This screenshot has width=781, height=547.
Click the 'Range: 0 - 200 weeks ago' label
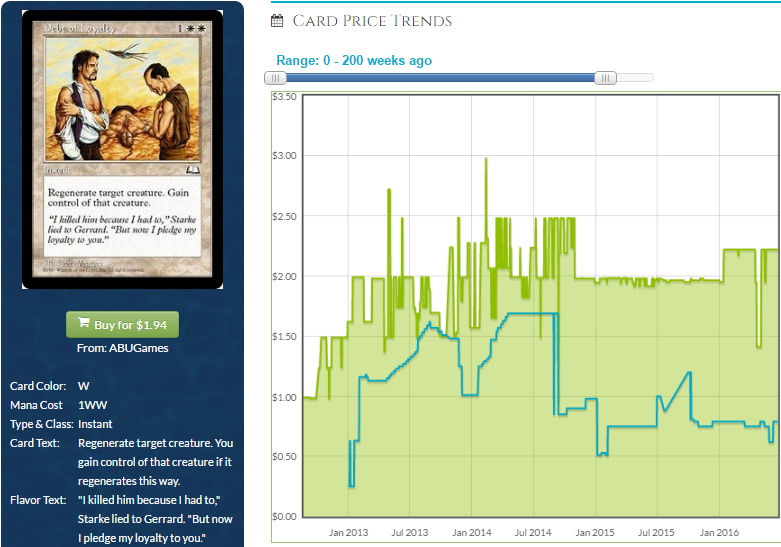[x=354, y=60]
